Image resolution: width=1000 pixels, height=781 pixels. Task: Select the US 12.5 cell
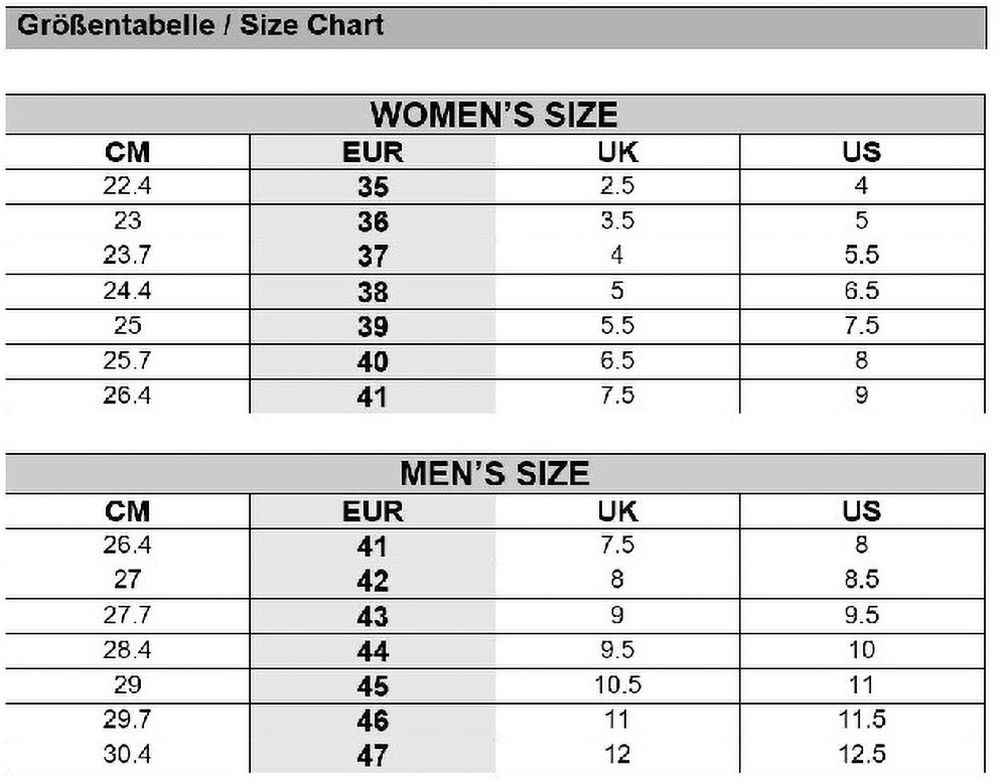[x=861, y=754]
